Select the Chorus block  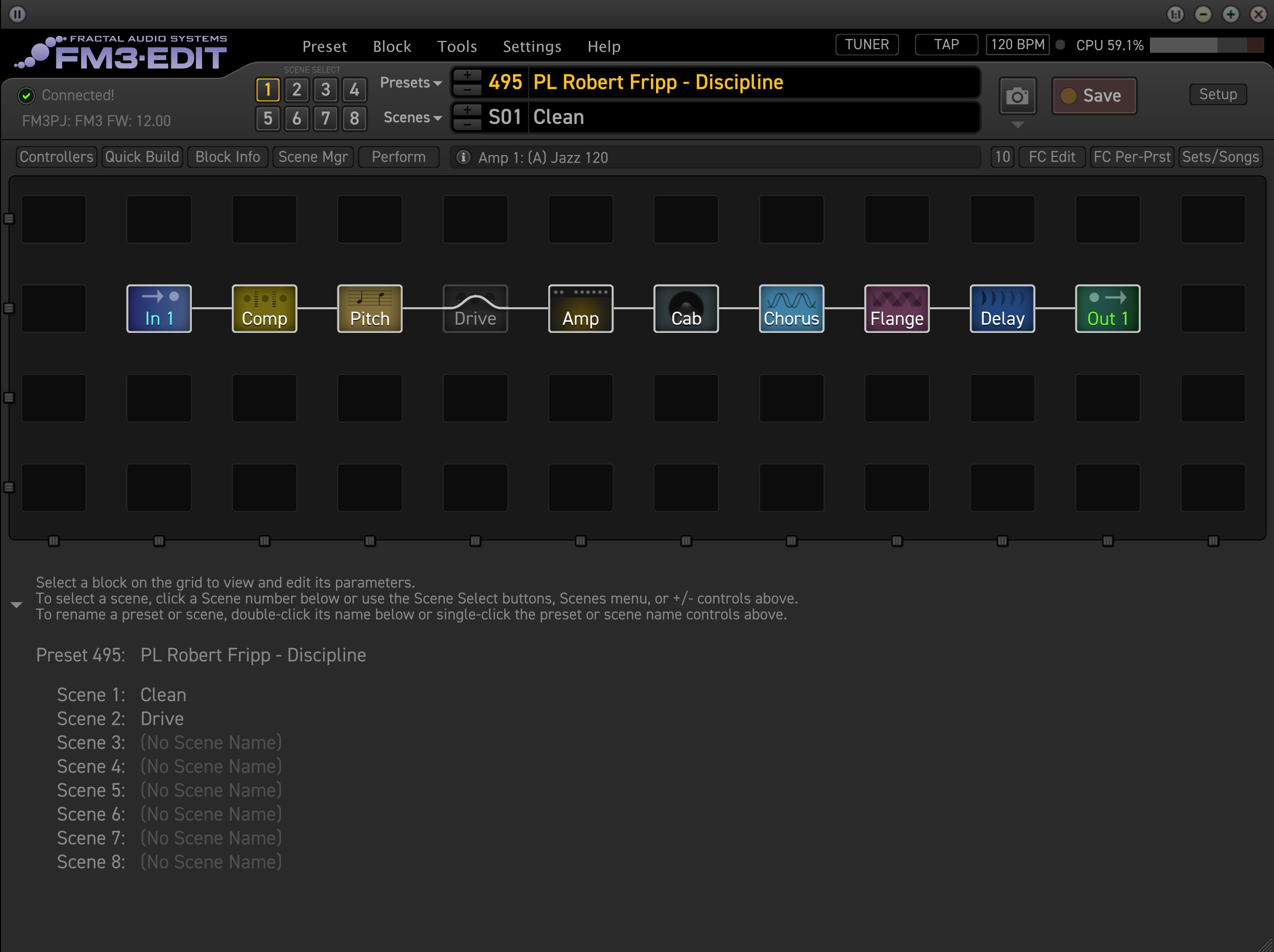pos(791,308)
